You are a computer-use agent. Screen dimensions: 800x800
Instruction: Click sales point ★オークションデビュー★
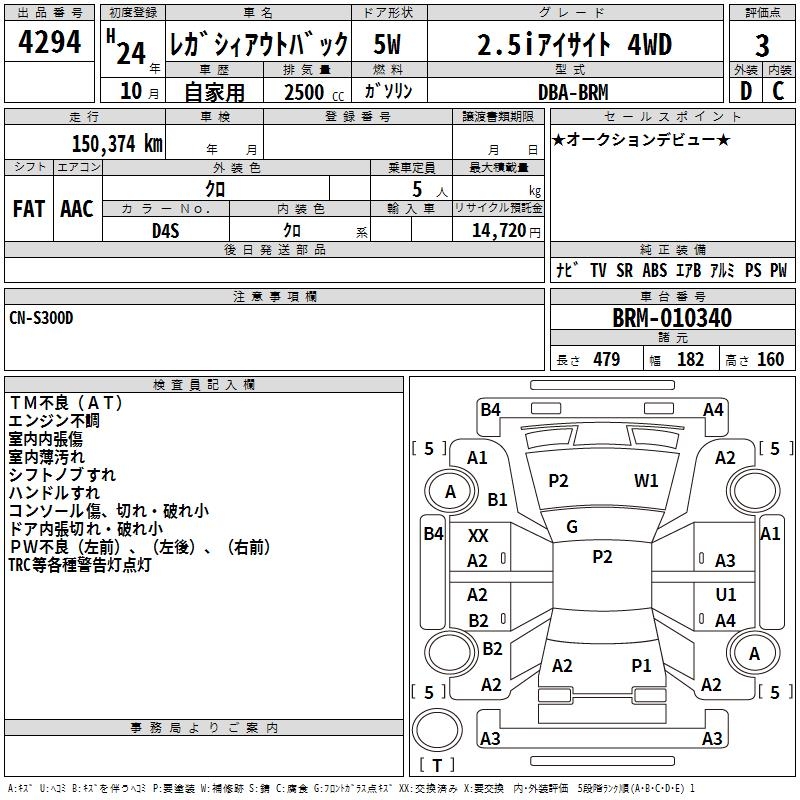coord(641,139)
